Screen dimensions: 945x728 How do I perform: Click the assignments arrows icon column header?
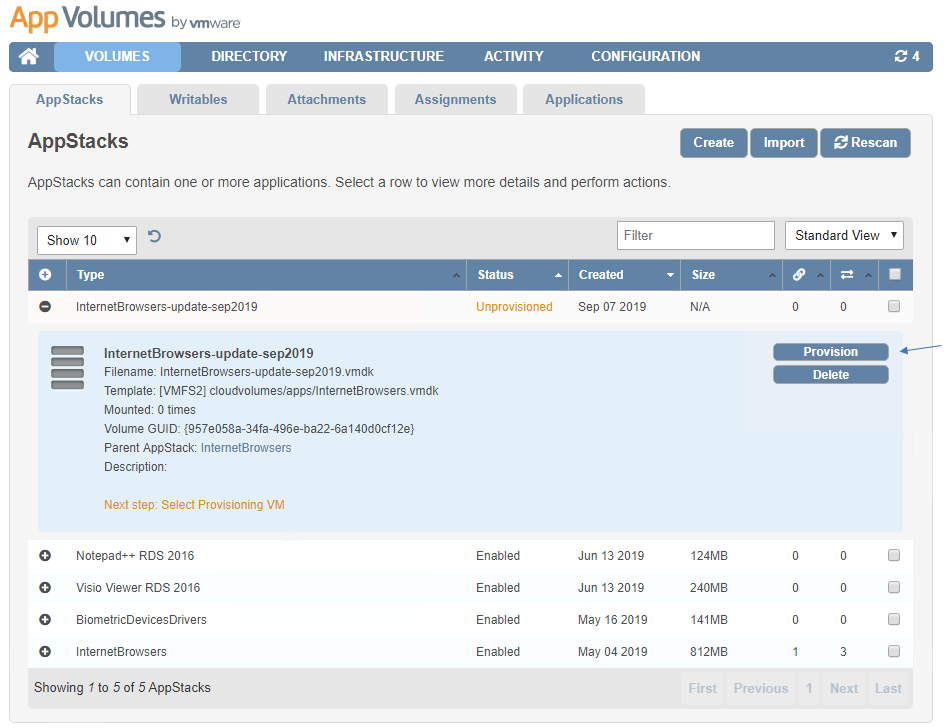847,275
